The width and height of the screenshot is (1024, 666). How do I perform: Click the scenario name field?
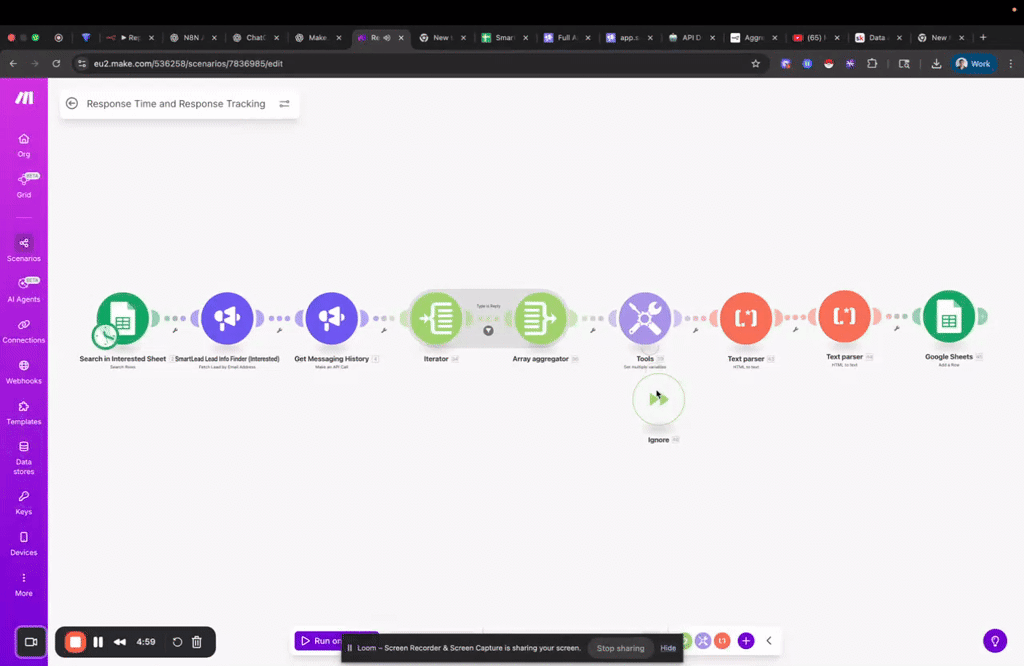tap(176, 104)
